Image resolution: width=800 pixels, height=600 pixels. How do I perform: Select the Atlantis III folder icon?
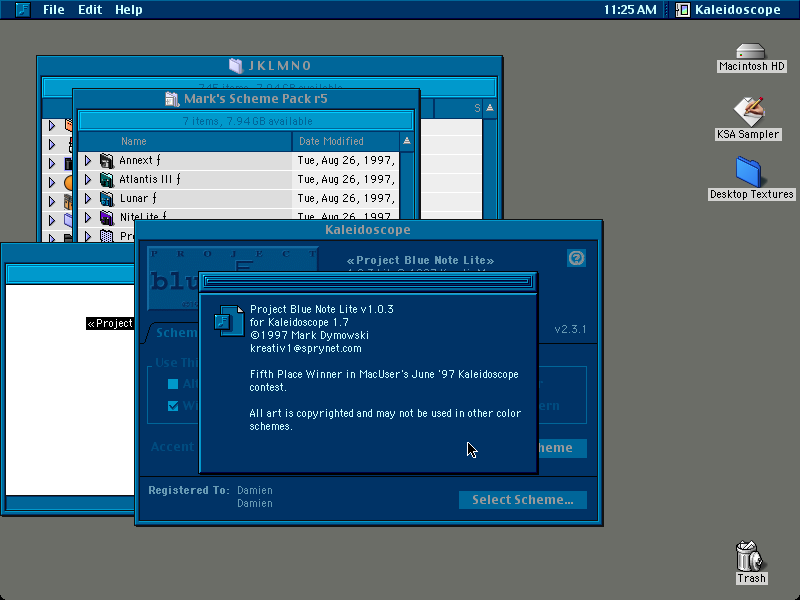(x=106, y=180)
